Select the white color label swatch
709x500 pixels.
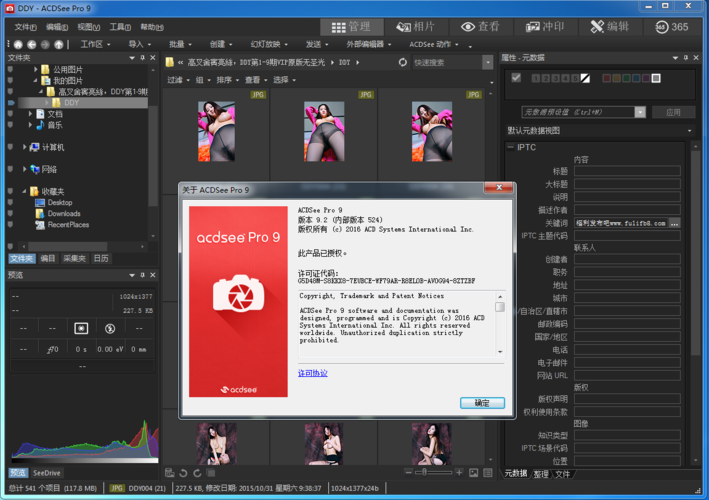[656, 78]
